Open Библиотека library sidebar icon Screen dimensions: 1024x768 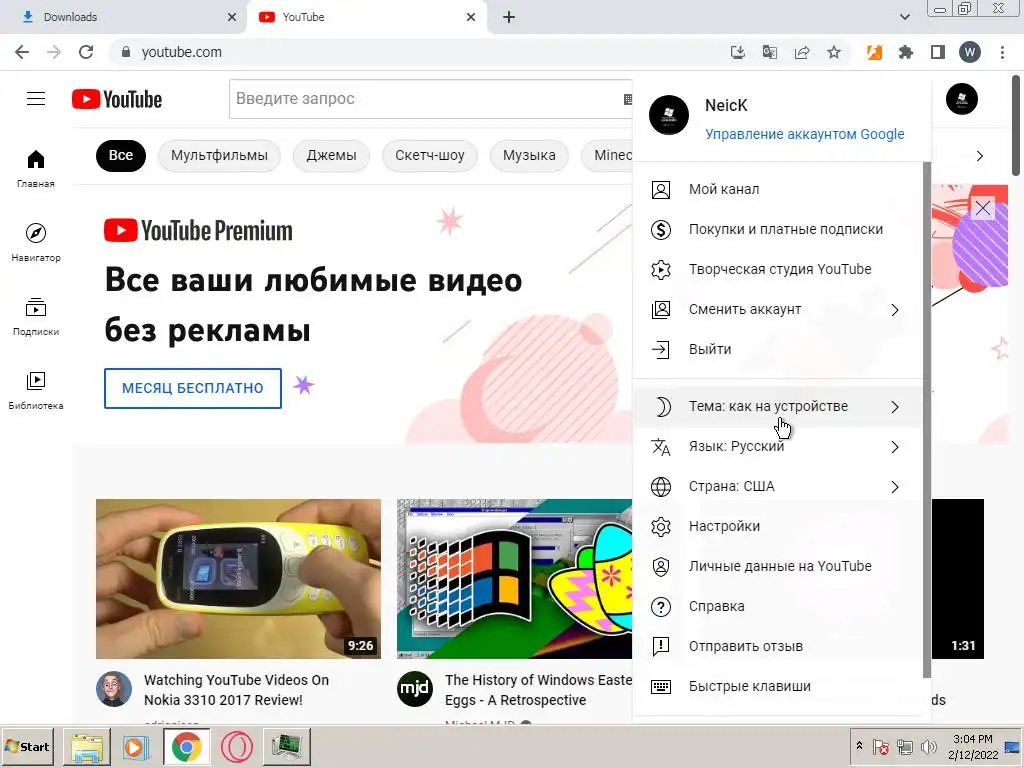point(36,391)
